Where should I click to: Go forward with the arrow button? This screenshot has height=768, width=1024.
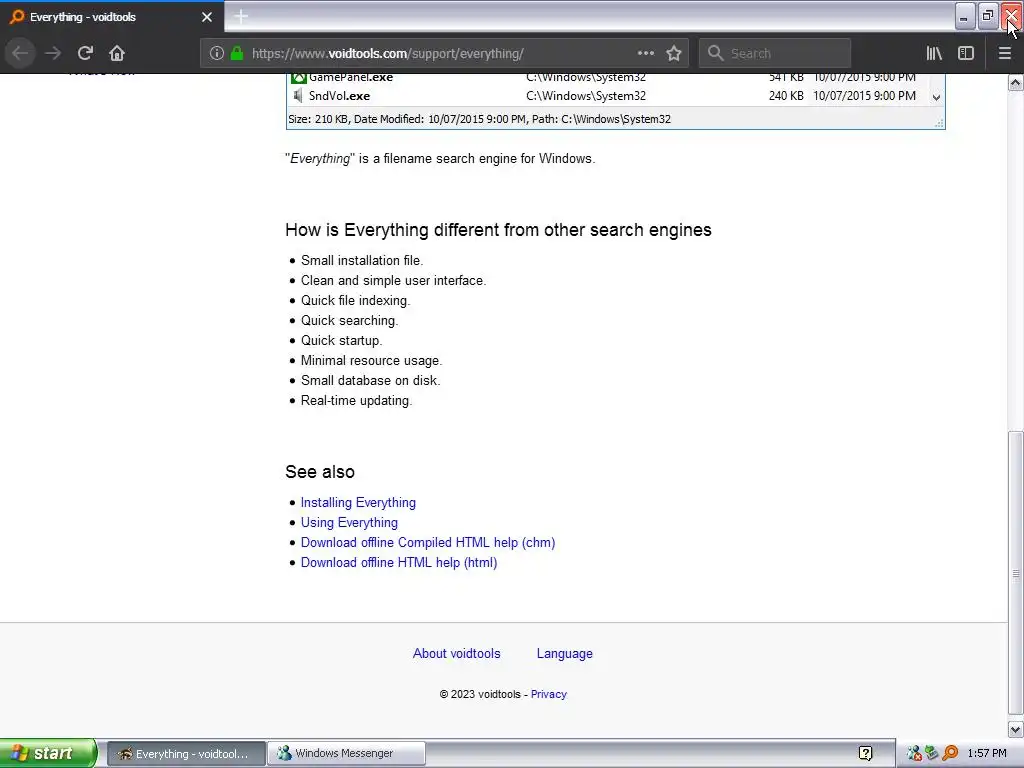[53, 53]
